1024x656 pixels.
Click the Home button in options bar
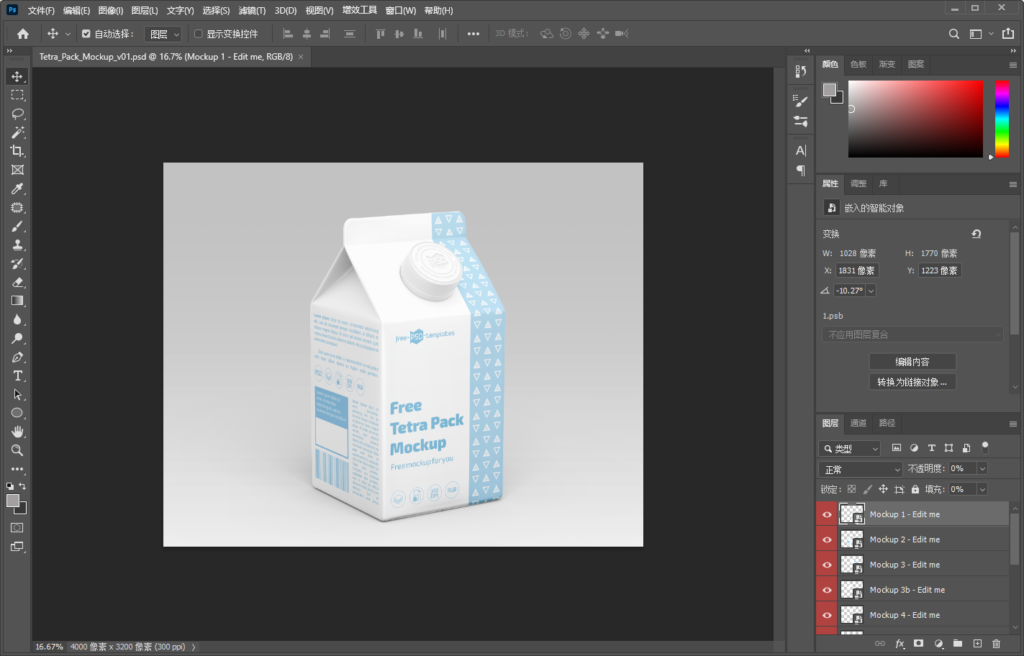(23, 34)
